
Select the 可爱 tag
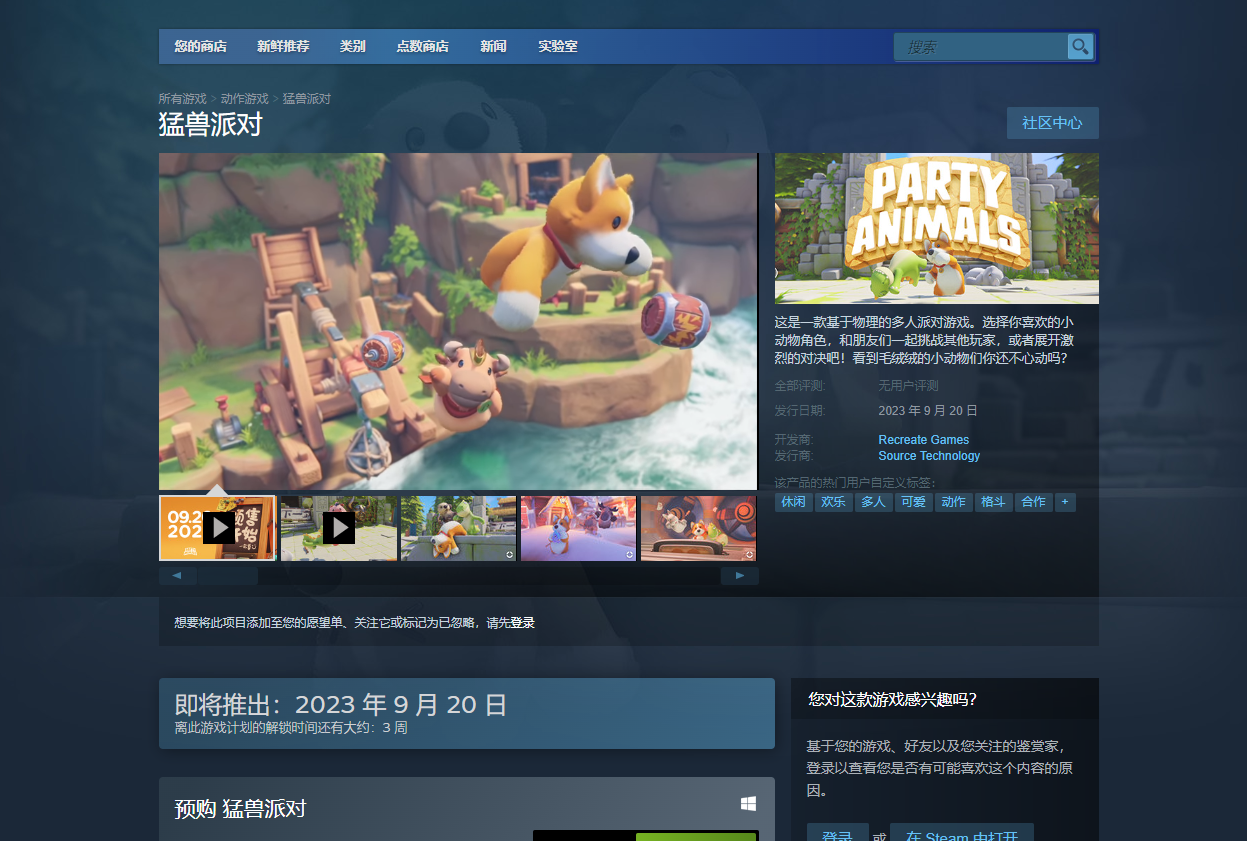[x=914, y=502]
